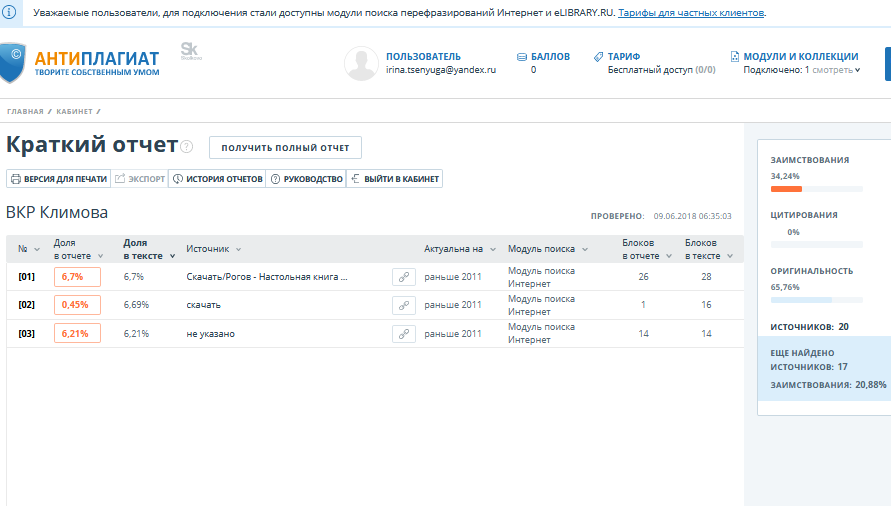Click the help icon next to Краткий отчет
Image resolution: width=891 pixels, height=506 pixels.
tap(187, 145)
